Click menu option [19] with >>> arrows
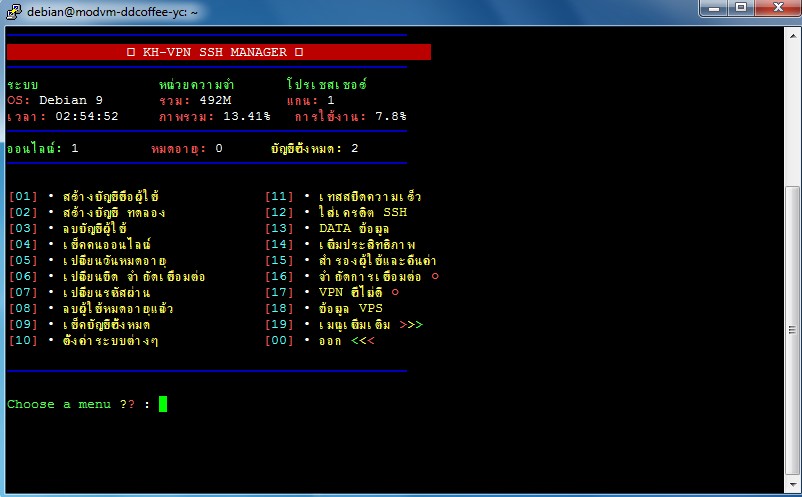 click(344, 324)
